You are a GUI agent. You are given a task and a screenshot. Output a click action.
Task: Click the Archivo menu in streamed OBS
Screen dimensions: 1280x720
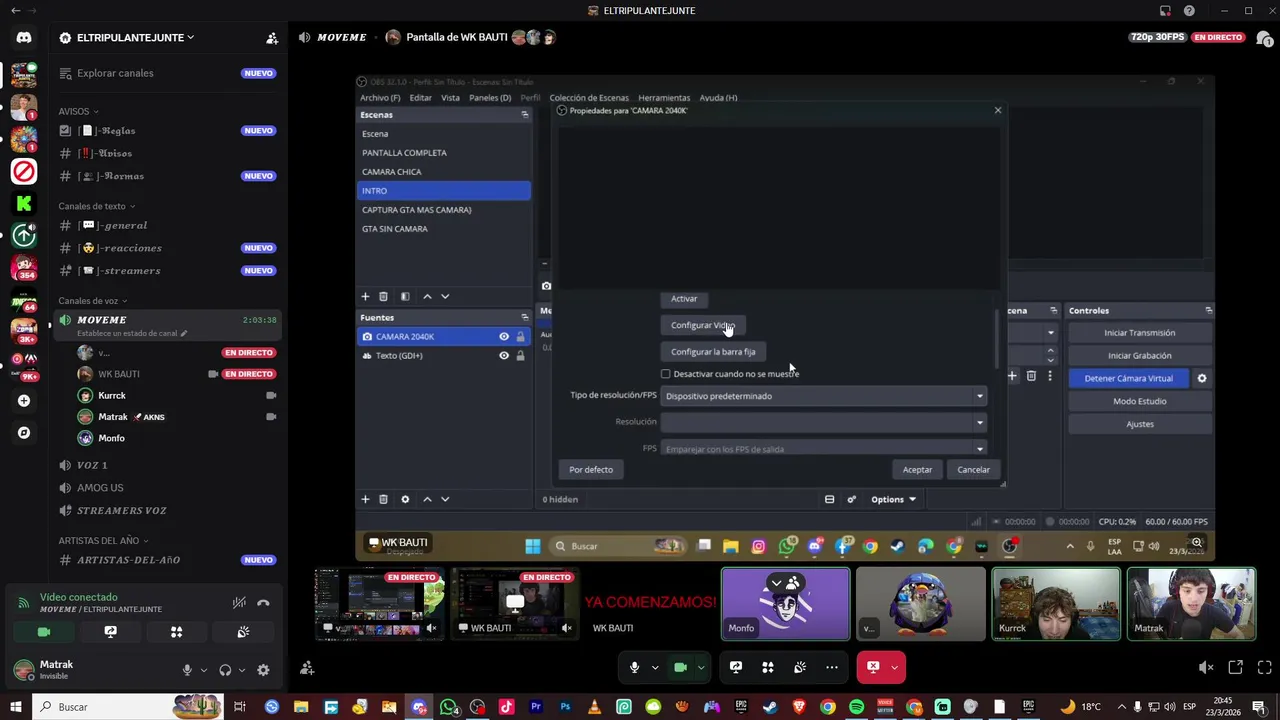(380, 98)
